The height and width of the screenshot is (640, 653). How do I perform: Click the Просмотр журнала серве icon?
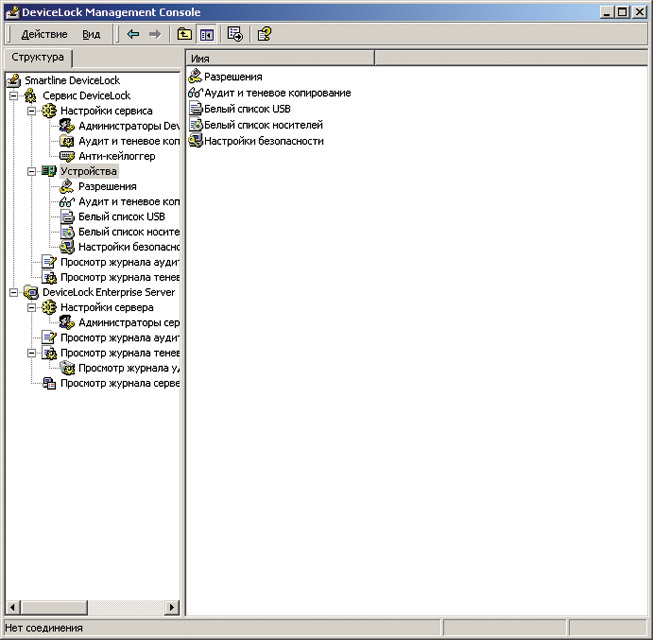coord(49,383)
